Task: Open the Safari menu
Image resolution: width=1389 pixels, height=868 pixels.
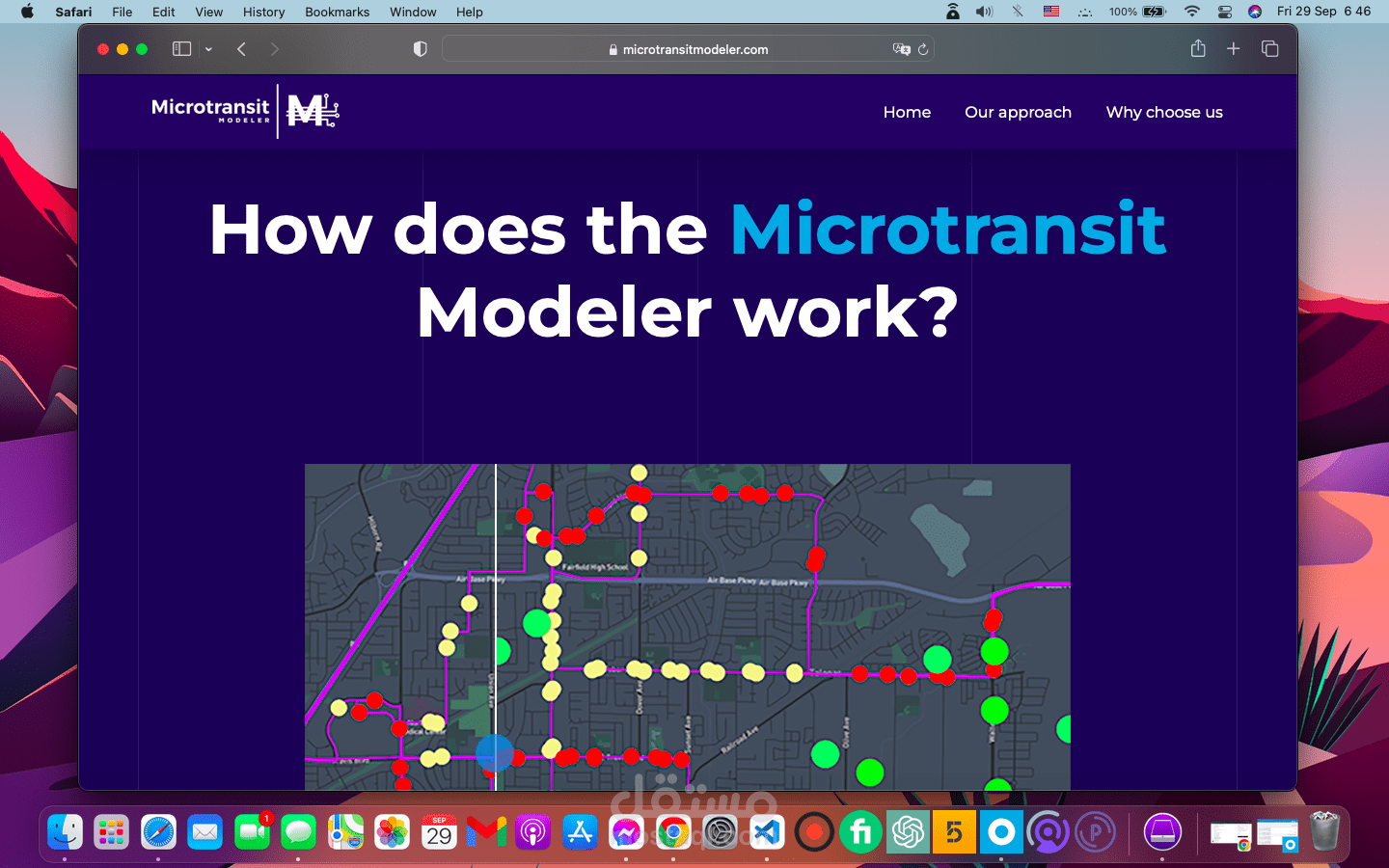Action: 73,12
